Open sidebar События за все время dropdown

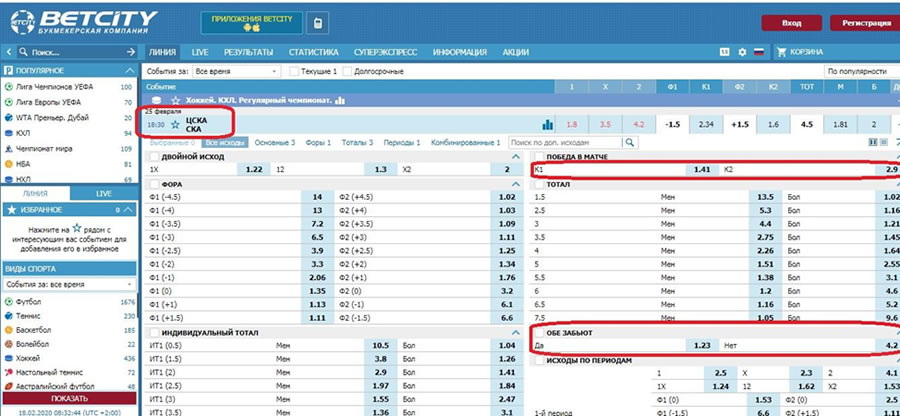69,284
